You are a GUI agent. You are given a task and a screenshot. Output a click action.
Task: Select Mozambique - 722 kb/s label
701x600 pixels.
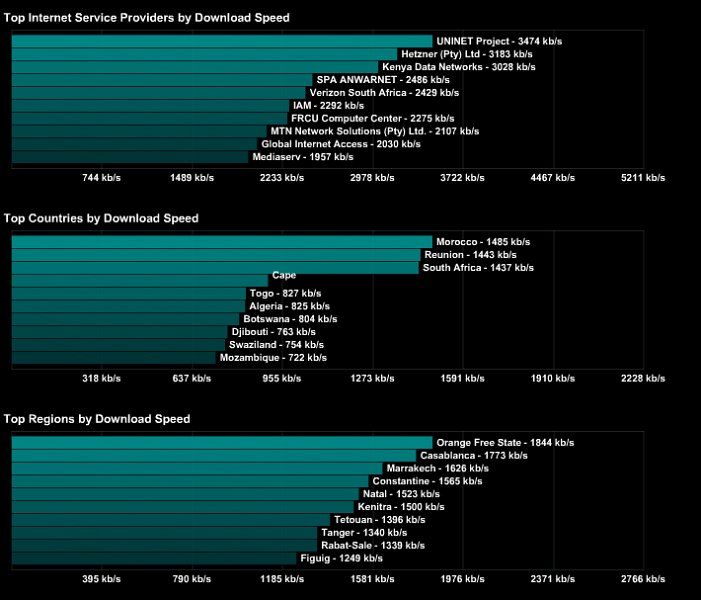(x=273, y=358)
